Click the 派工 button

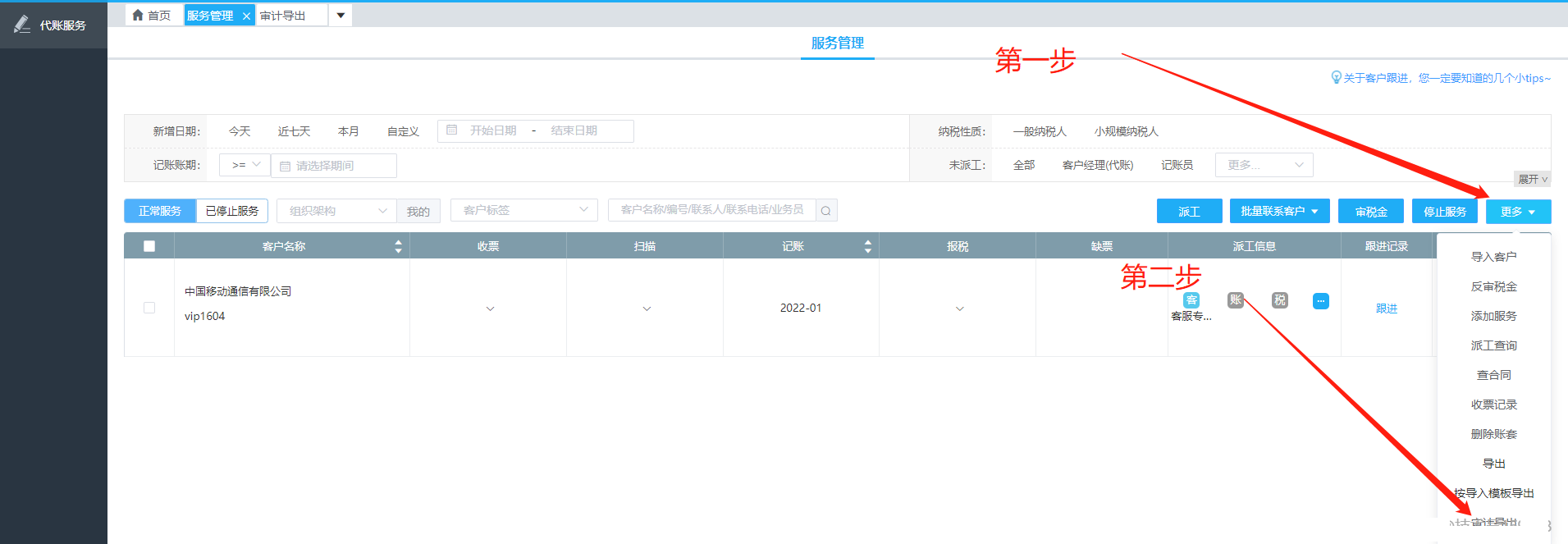(1189, 212)
